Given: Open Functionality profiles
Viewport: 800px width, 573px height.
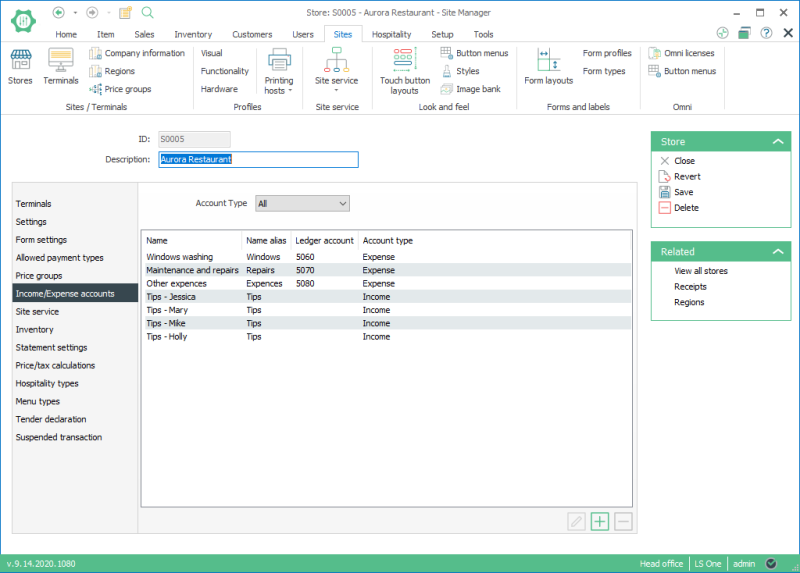Looking at the screenshot, I should coord(224,71).
